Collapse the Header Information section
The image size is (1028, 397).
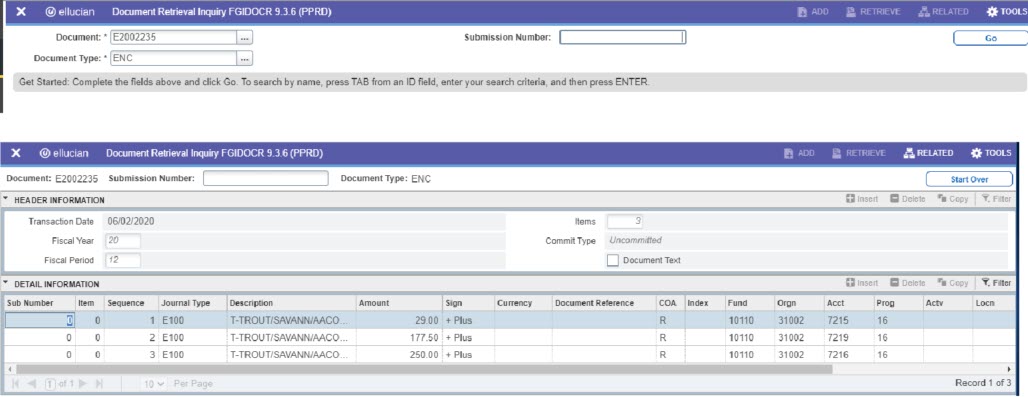coord(6,199)
